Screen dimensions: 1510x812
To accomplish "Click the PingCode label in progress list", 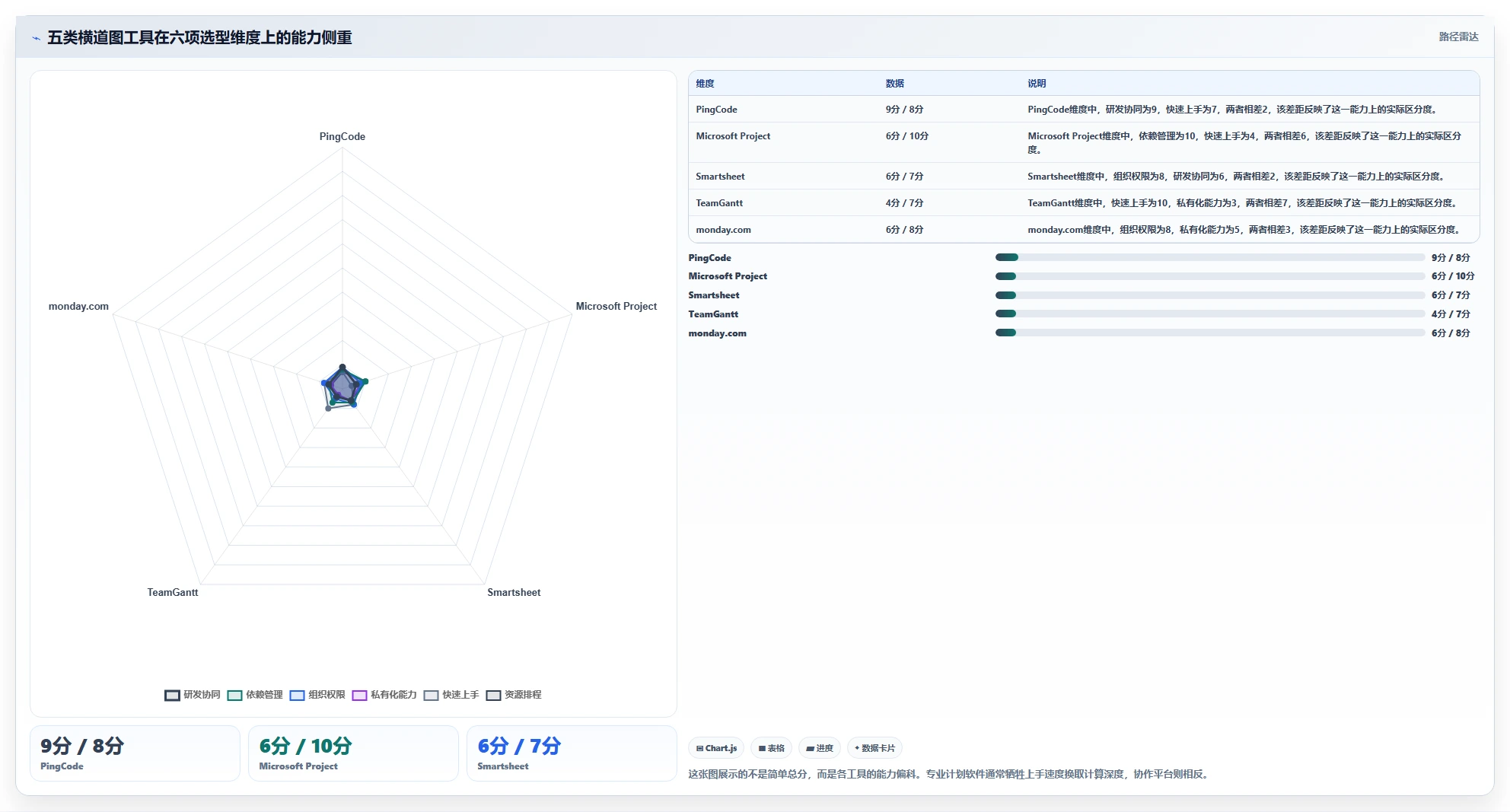I will (709, 258).
